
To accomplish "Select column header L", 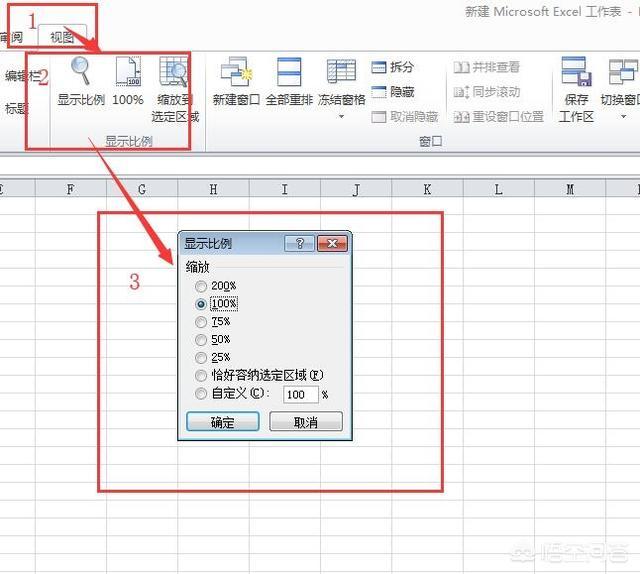I will click(497, 189).
